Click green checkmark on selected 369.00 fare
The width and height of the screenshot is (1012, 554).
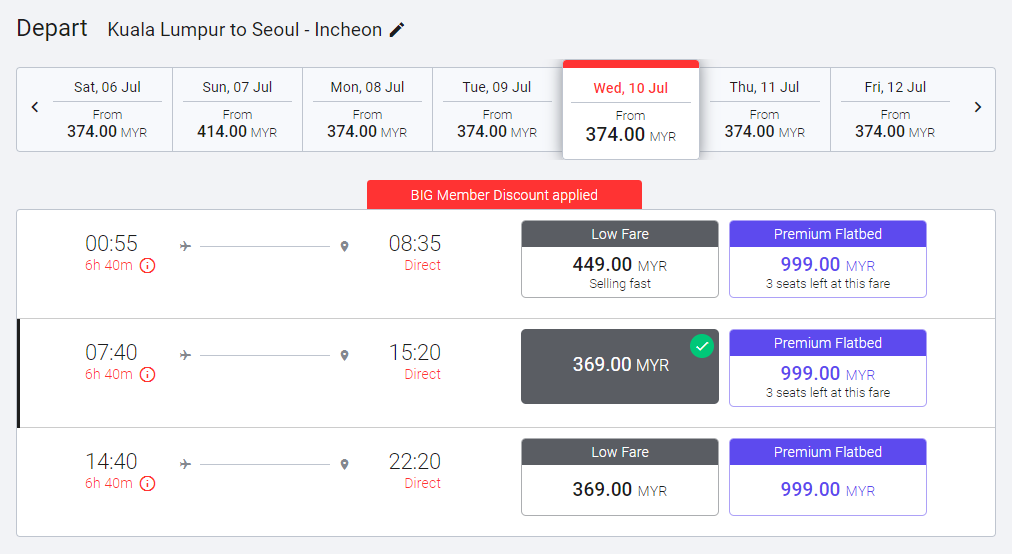coord(703,346)
